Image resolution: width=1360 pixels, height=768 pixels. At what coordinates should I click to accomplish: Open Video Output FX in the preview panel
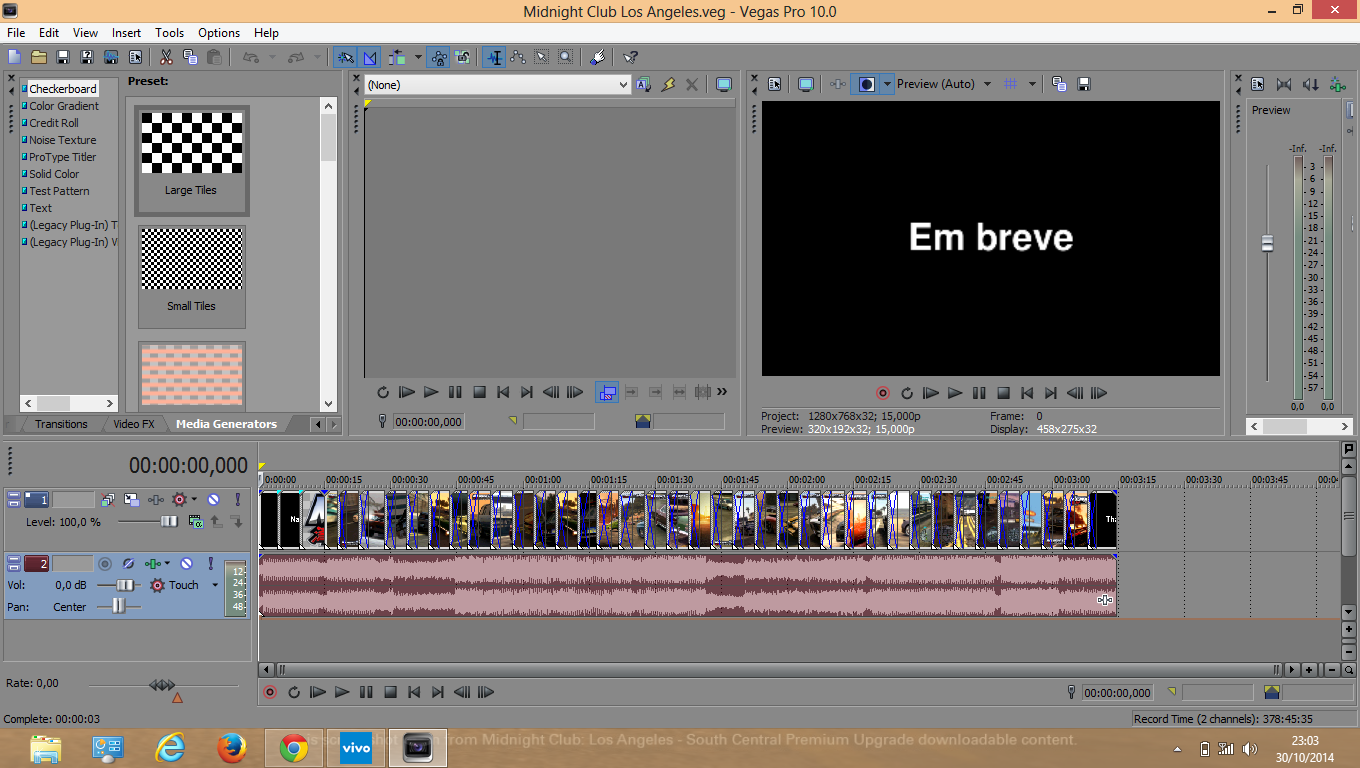(x=837, y=84)
